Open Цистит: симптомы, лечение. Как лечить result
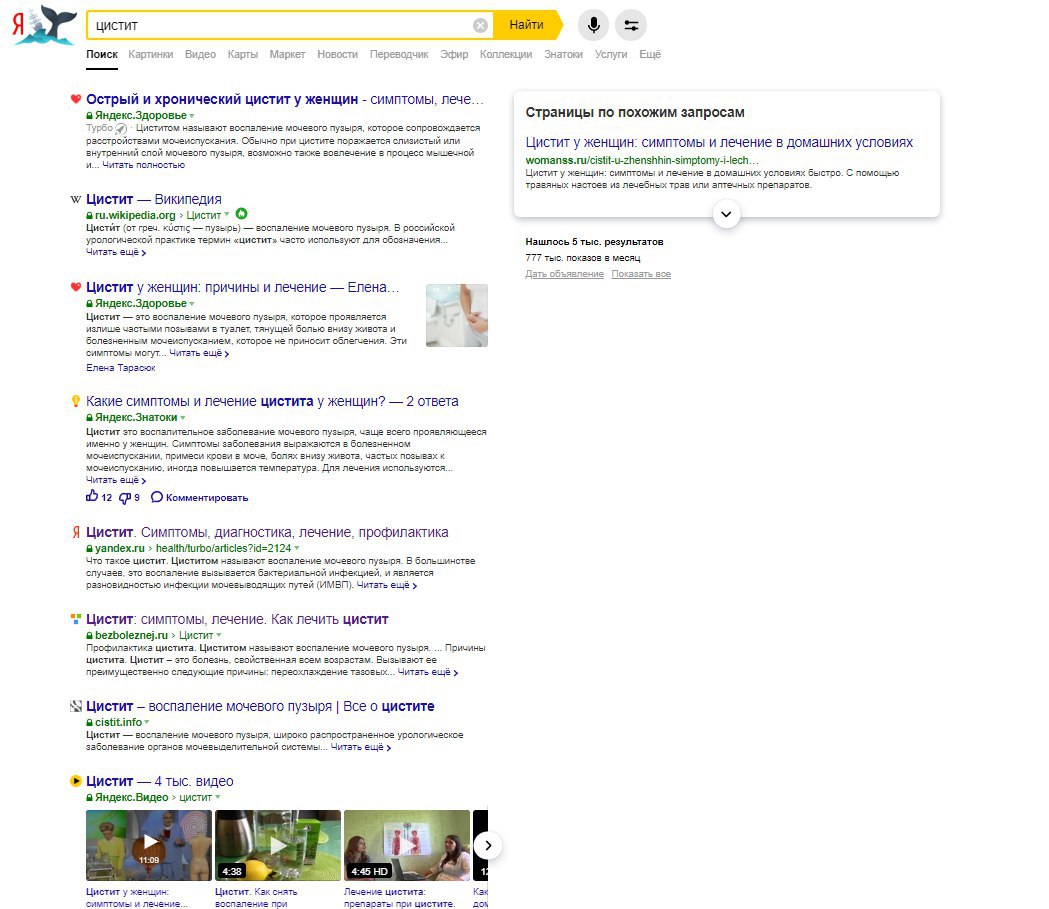The height and width of the screenshot is (909, 1049). (x=237, y=619)
